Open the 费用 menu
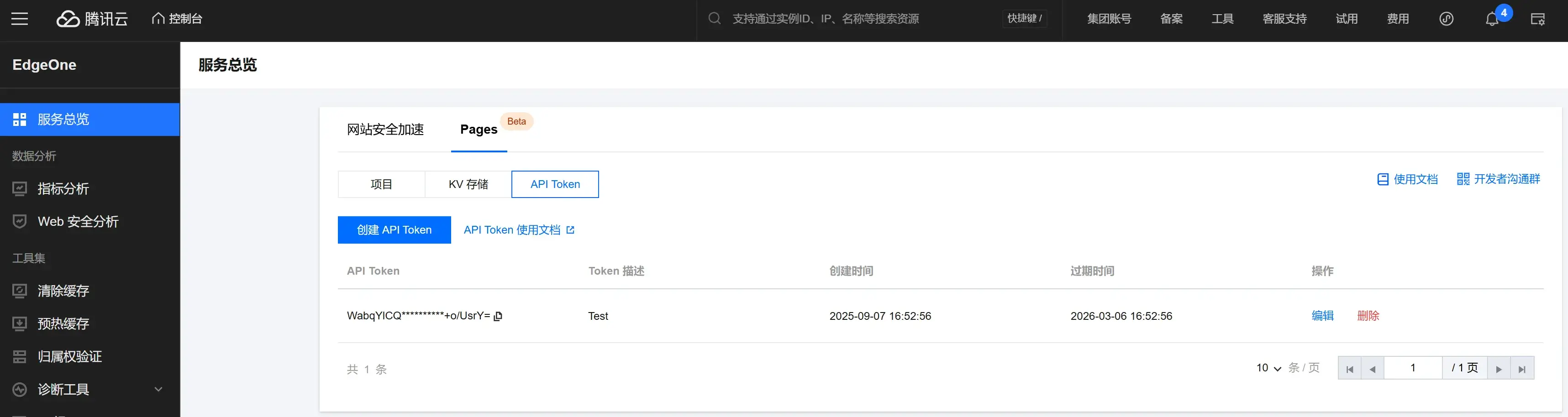 click(x=1398, y=19)
